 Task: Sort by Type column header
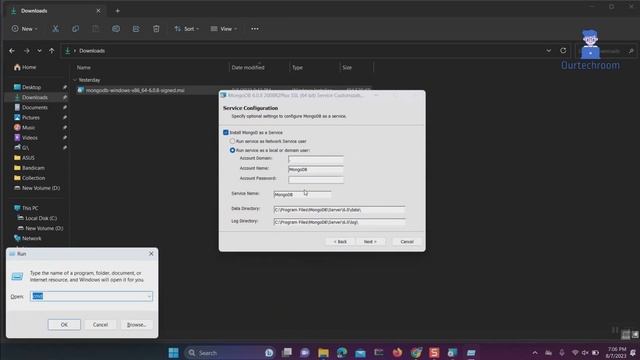[297, 67]
